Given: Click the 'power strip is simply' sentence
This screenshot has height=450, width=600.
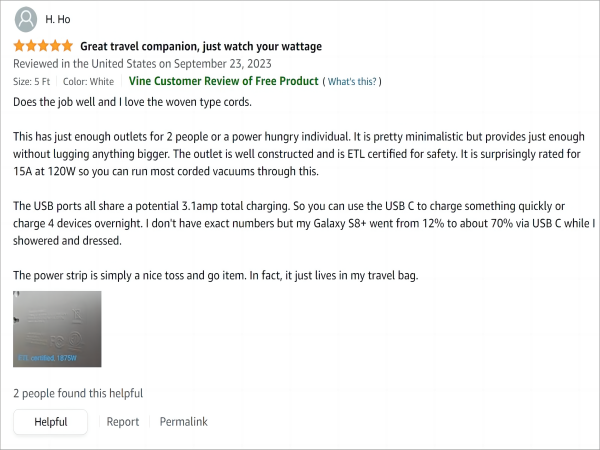Looking at the screenshot, I should (216, 276).
